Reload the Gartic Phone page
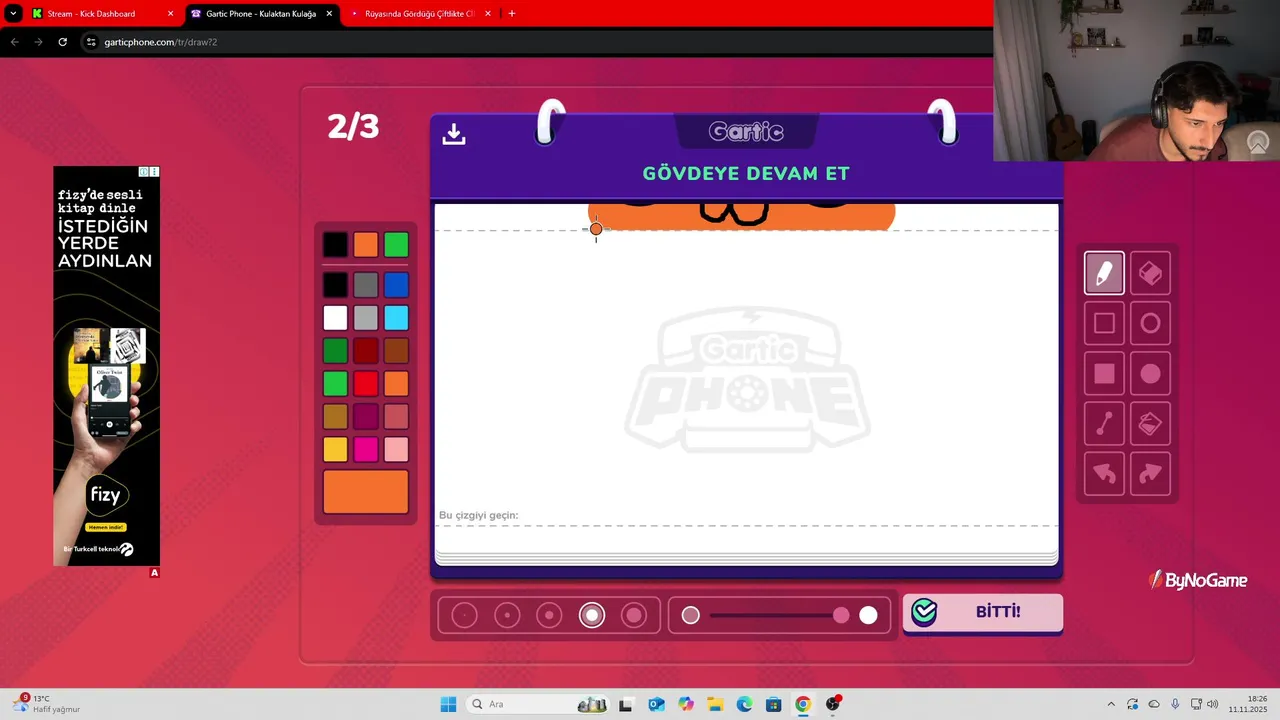Image resolution: width=1280 pixels, height=720 pixels. 62,42
